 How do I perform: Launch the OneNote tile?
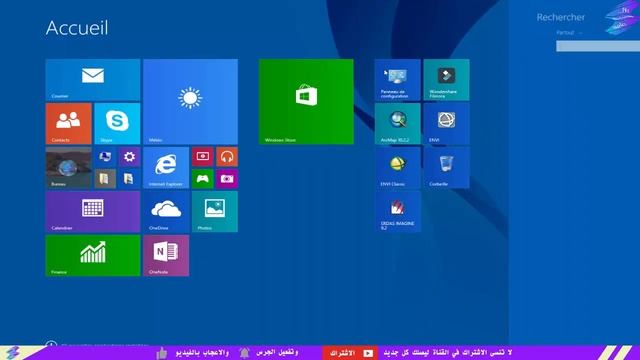tap(166, 256)
